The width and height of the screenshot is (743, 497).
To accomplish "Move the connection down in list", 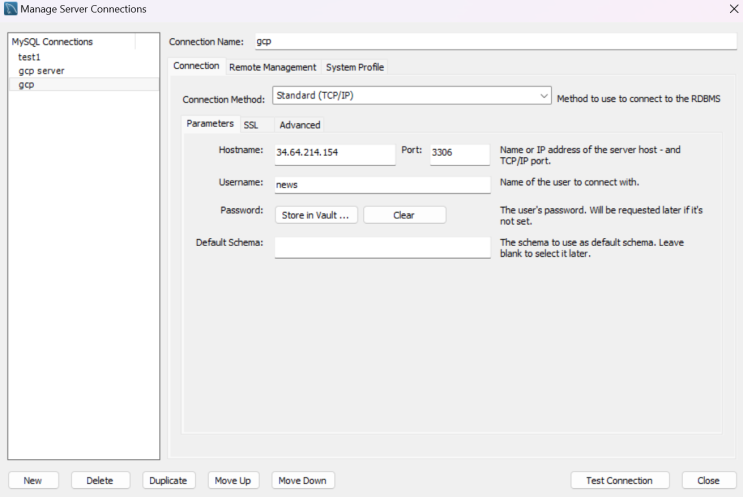I will tap(302, 480).
